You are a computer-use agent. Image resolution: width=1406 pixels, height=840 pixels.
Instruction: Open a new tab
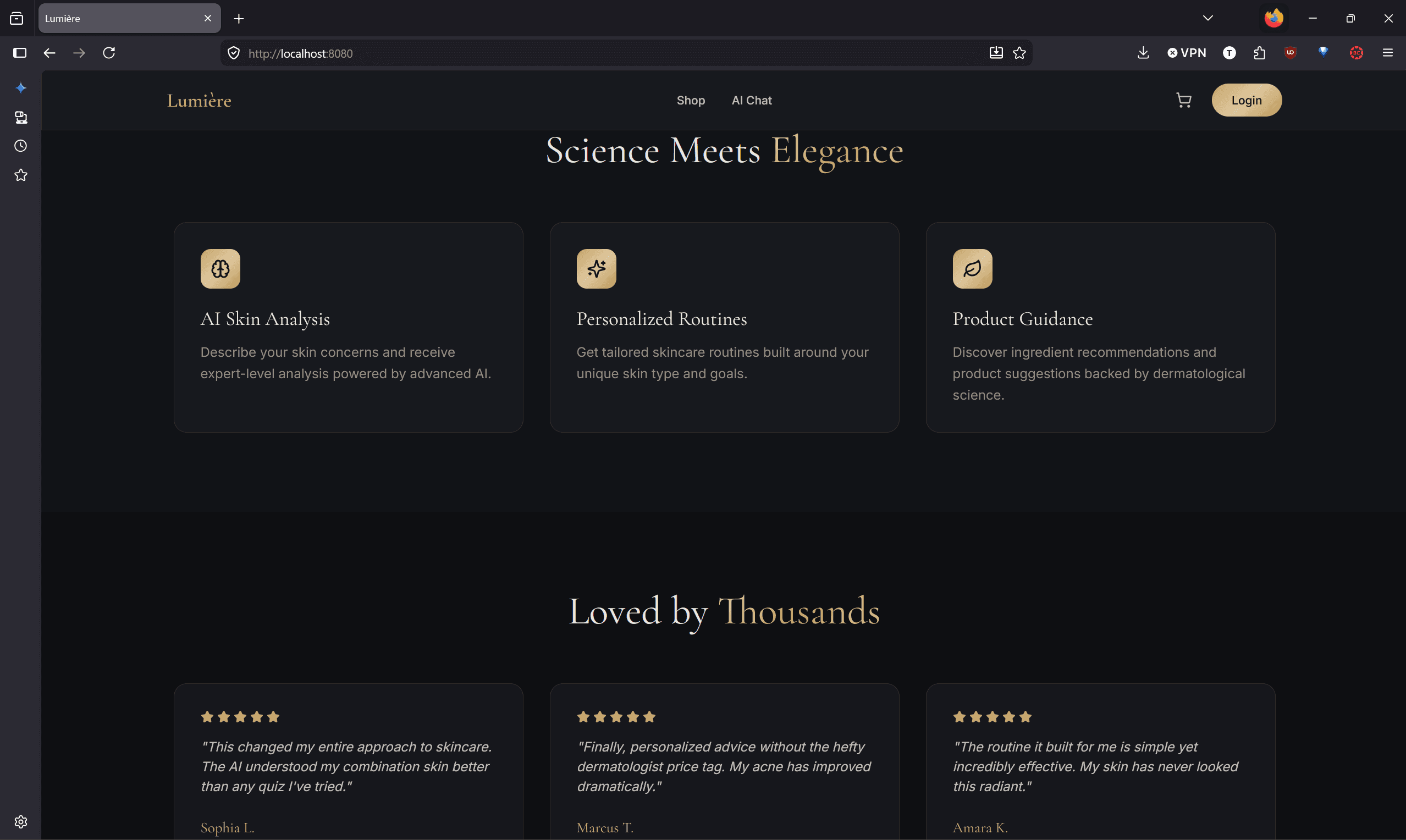pos(239,19)
